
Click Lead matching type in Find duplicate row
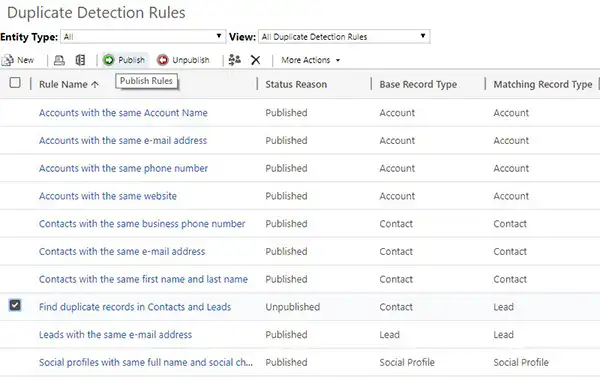pos(504,307)
